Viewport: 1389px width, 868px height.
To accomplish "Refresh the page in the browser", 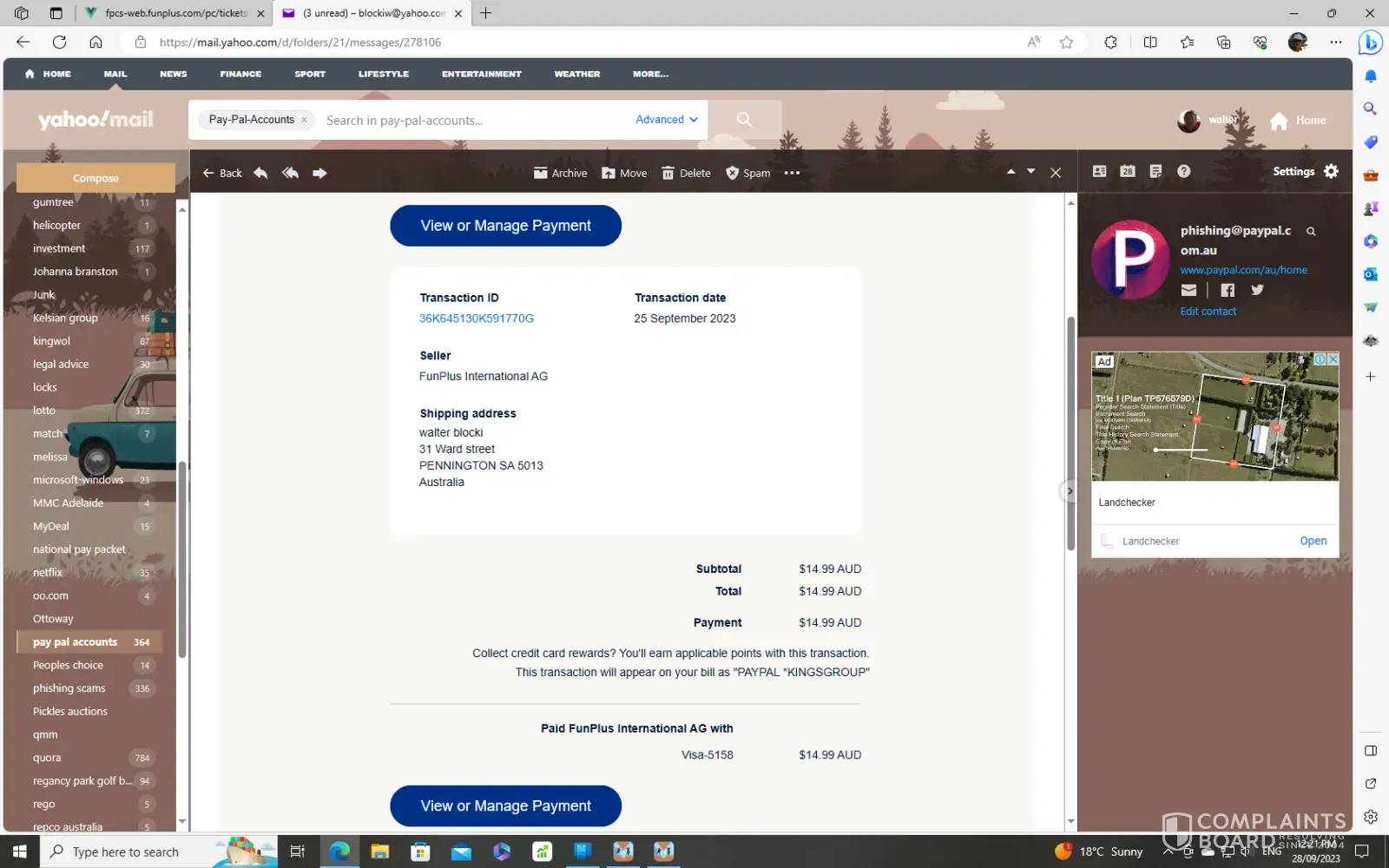I will tap(59, 42).
